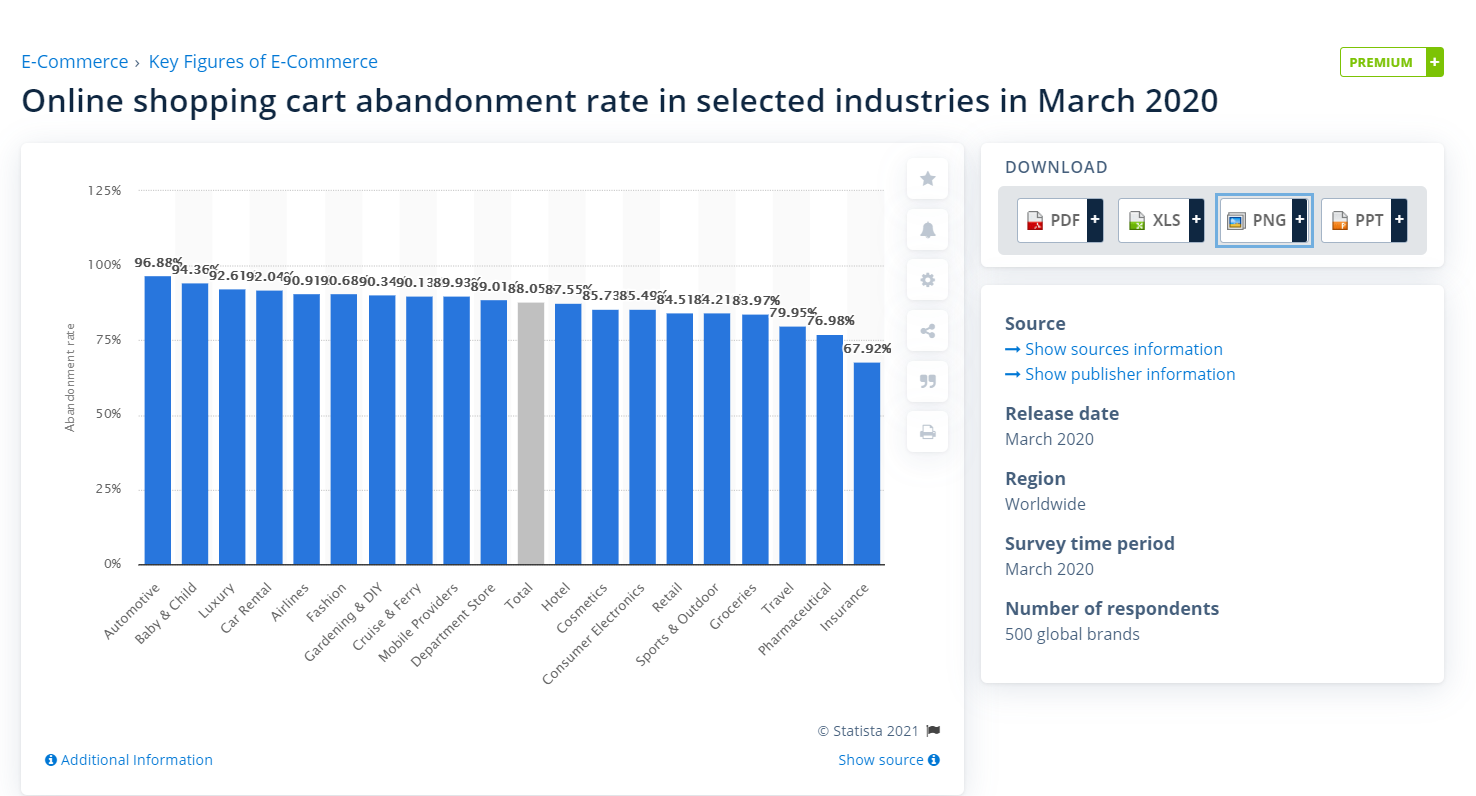Click the flag icon near Statista 2021

(933, 731)
